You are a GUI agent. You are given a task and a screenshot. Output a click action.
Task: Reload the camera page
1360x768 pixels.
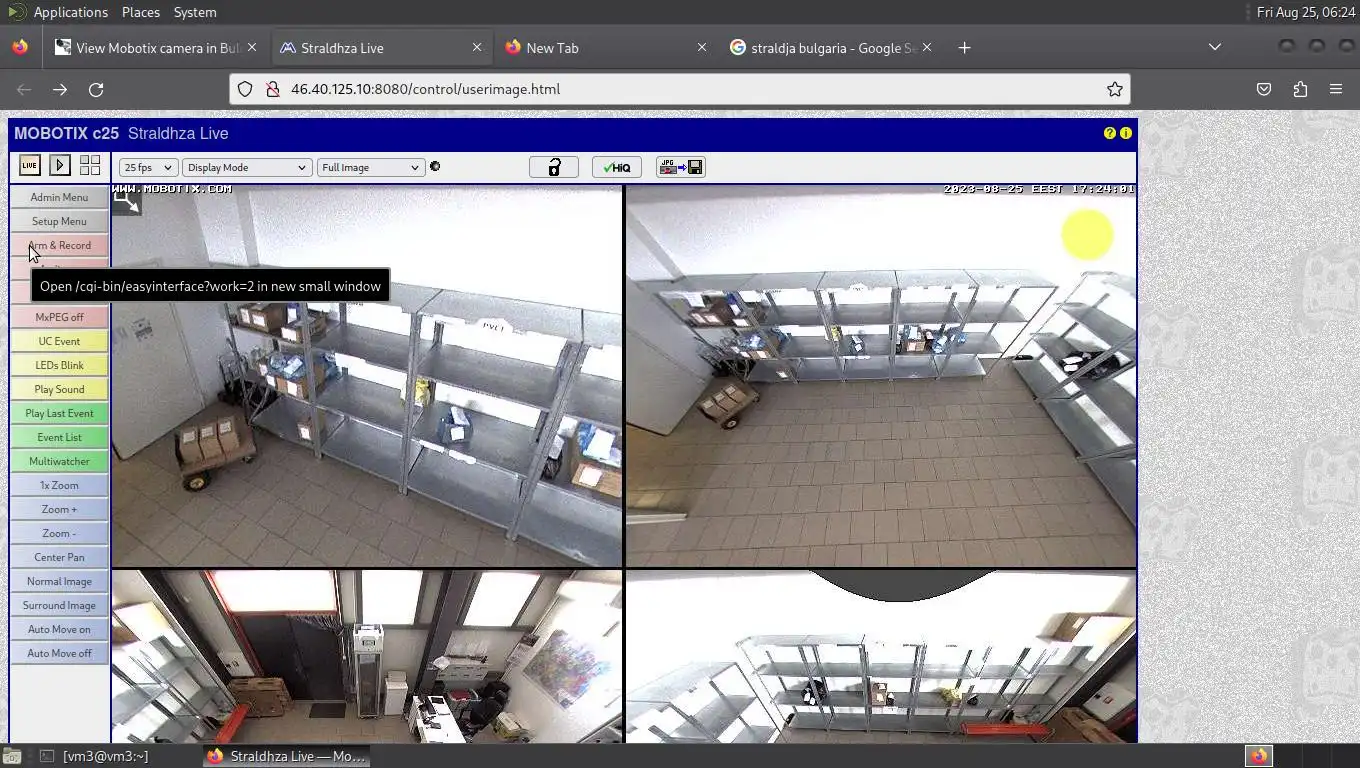pos(96,89)
